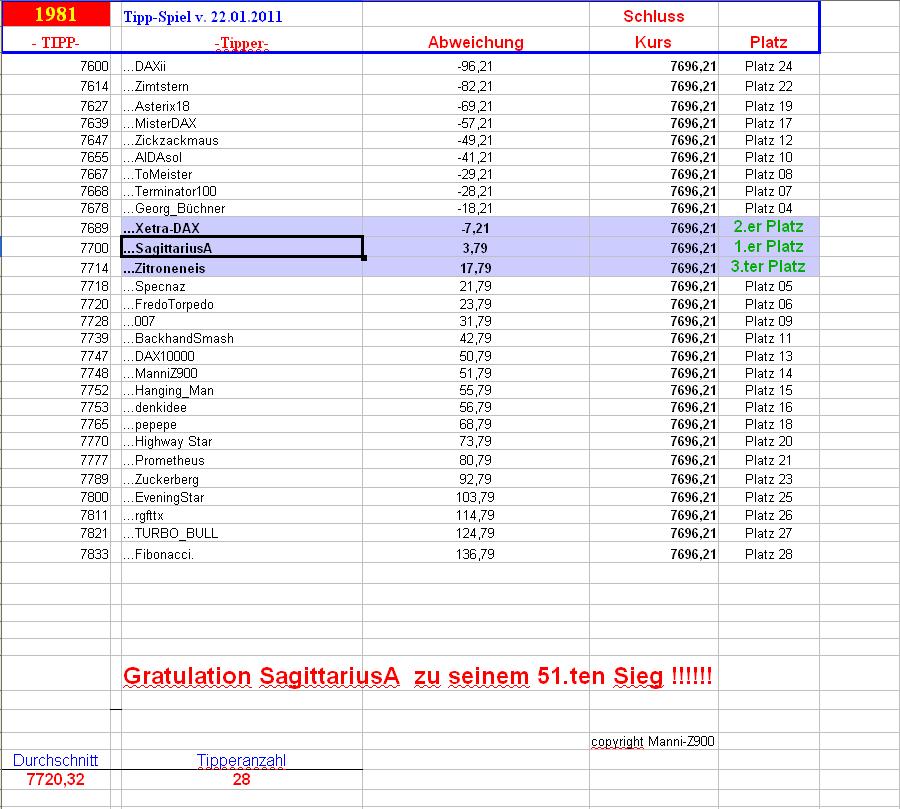
Task: Click the fill handle of the SagittariusA cell
Action: pos(364,258)
